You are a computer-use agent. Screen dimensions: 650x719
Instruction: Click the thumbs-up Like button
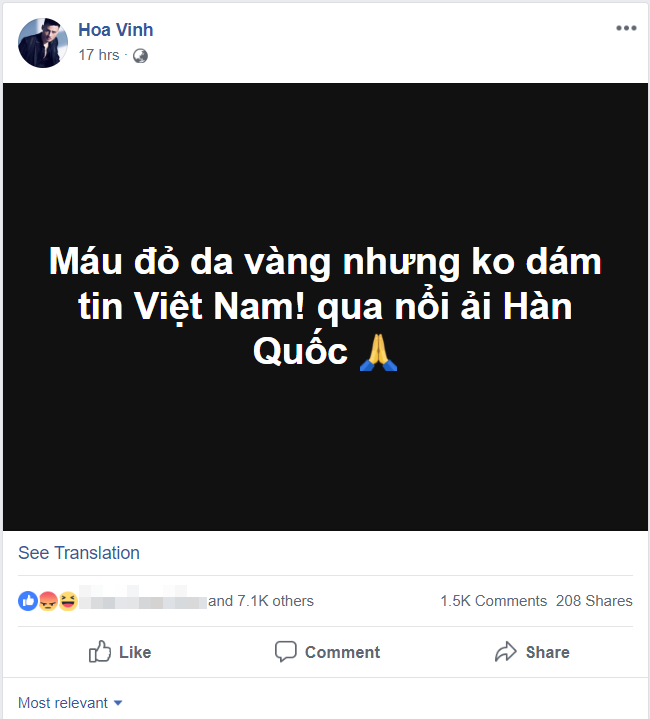[120, 652]
